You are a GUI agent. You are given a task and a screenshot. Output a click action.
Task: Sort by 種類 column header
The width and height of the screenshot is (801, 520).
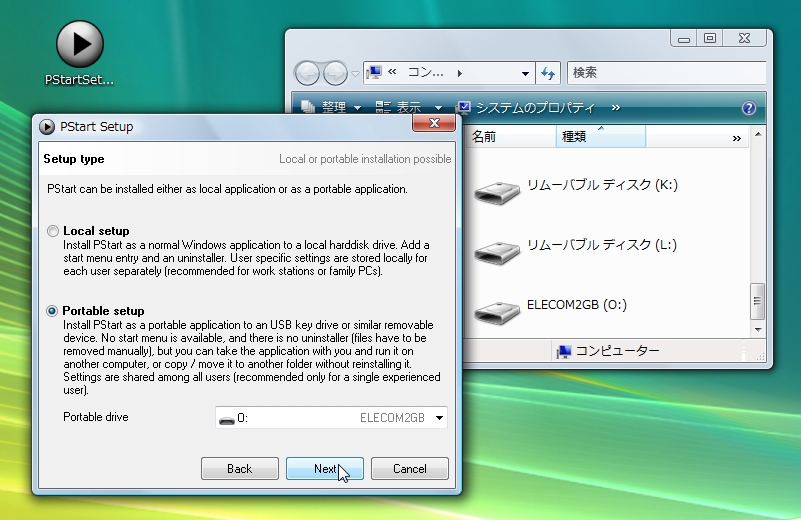point(601,137)
